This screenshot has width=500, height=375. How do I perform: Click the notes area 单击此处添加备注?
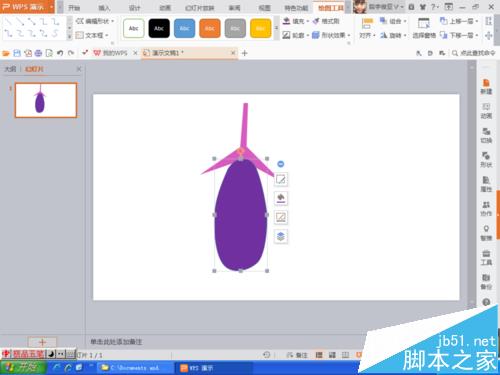pyautogui.click(x=116, y=342)
